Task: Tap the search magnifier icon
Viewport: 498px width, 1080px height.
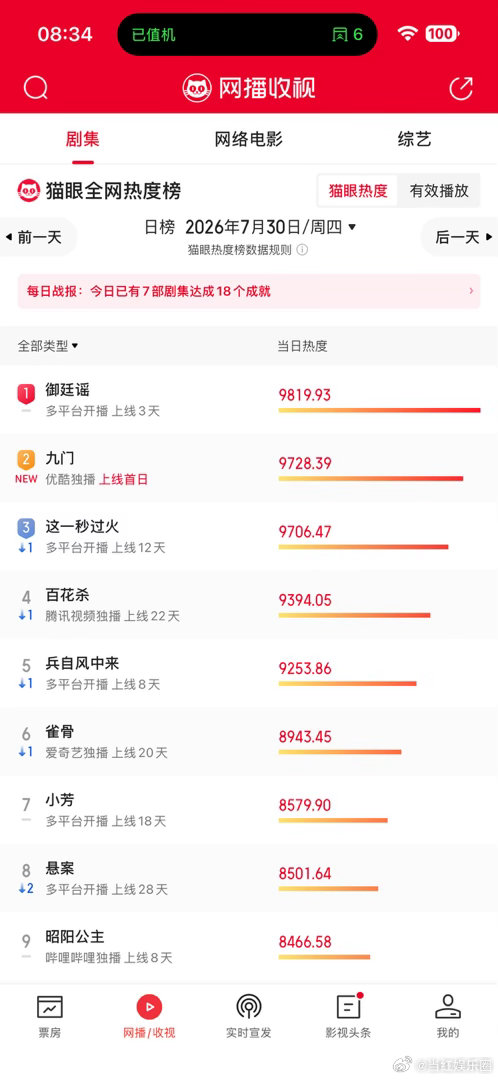Action: pyautogui.click(x=35, y=88)
